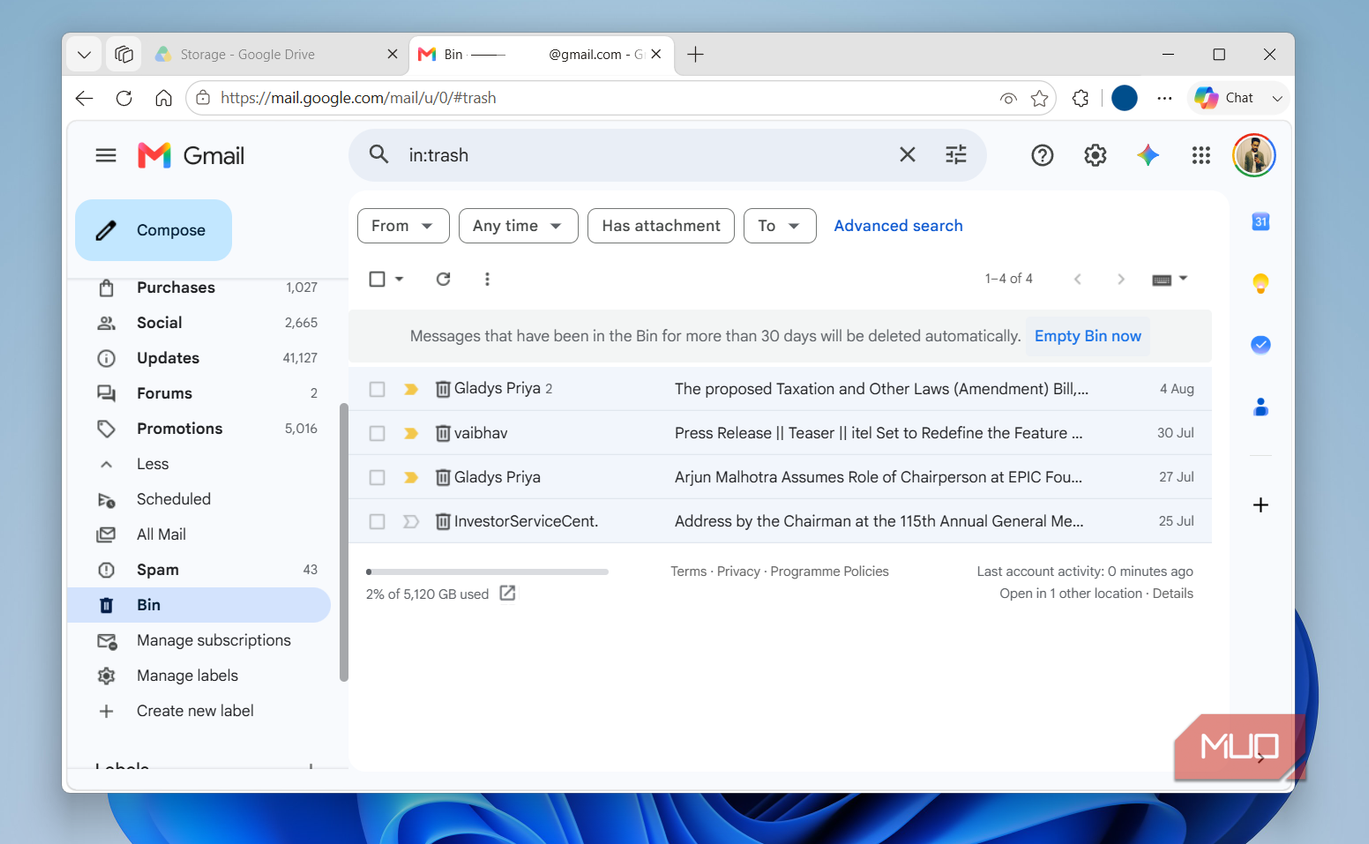Open the Gemini sparkle icon
Screen dimensions: 1369x844
point(1148,155)
